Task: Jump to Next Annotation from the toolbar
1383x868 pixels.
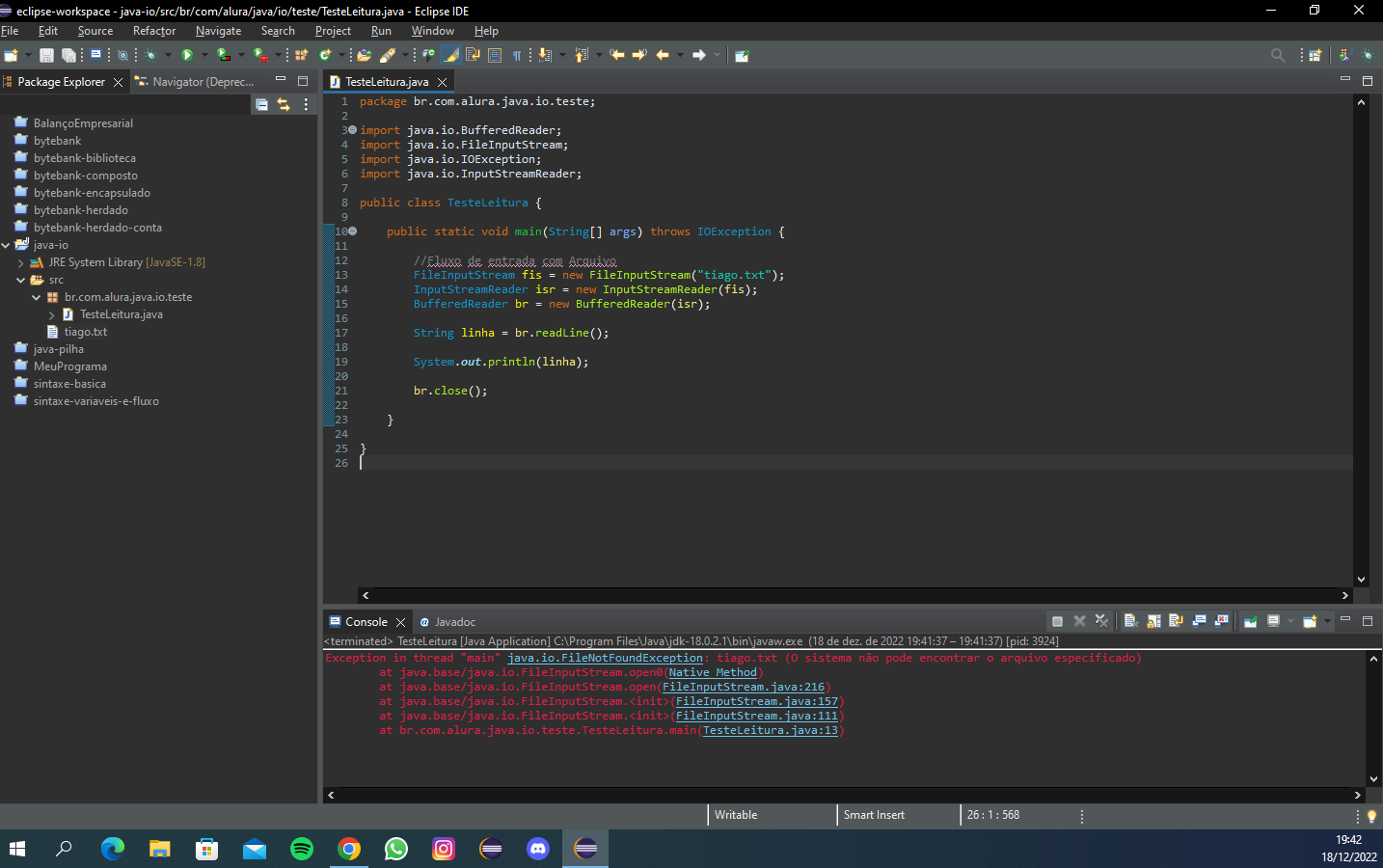Action: (x=544, y=55)
